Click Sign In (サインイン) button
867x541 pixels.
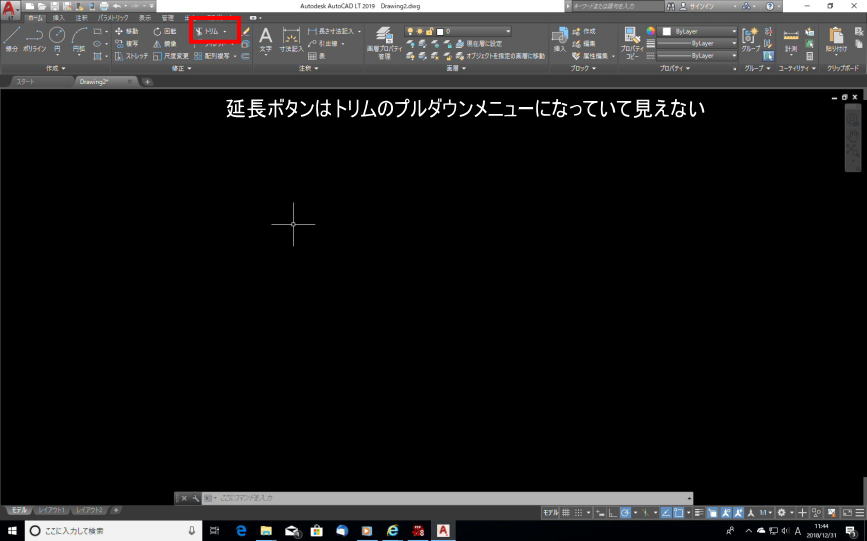[x=700, y=6]
